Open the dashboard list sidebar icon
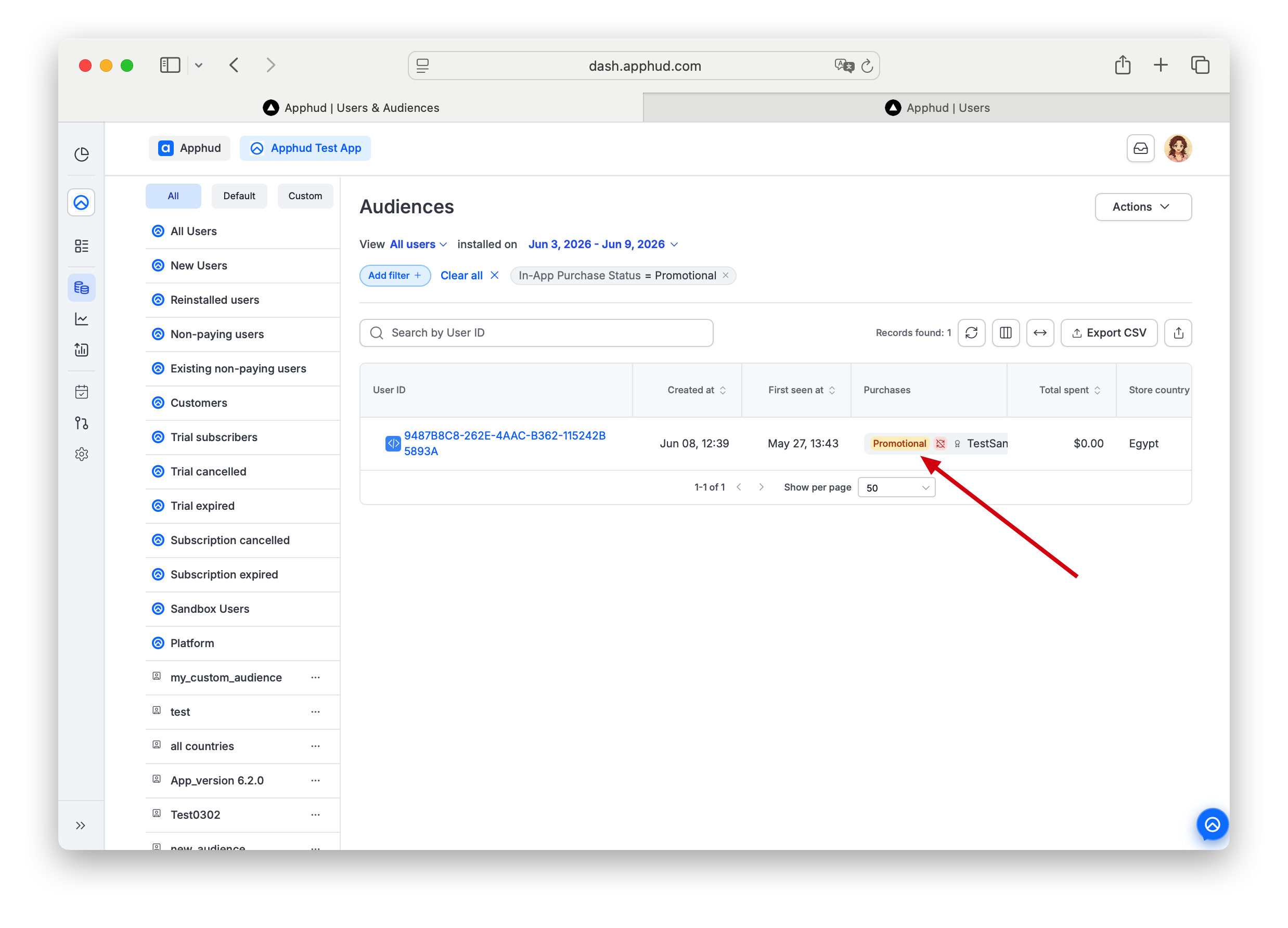 coord(82,246)
